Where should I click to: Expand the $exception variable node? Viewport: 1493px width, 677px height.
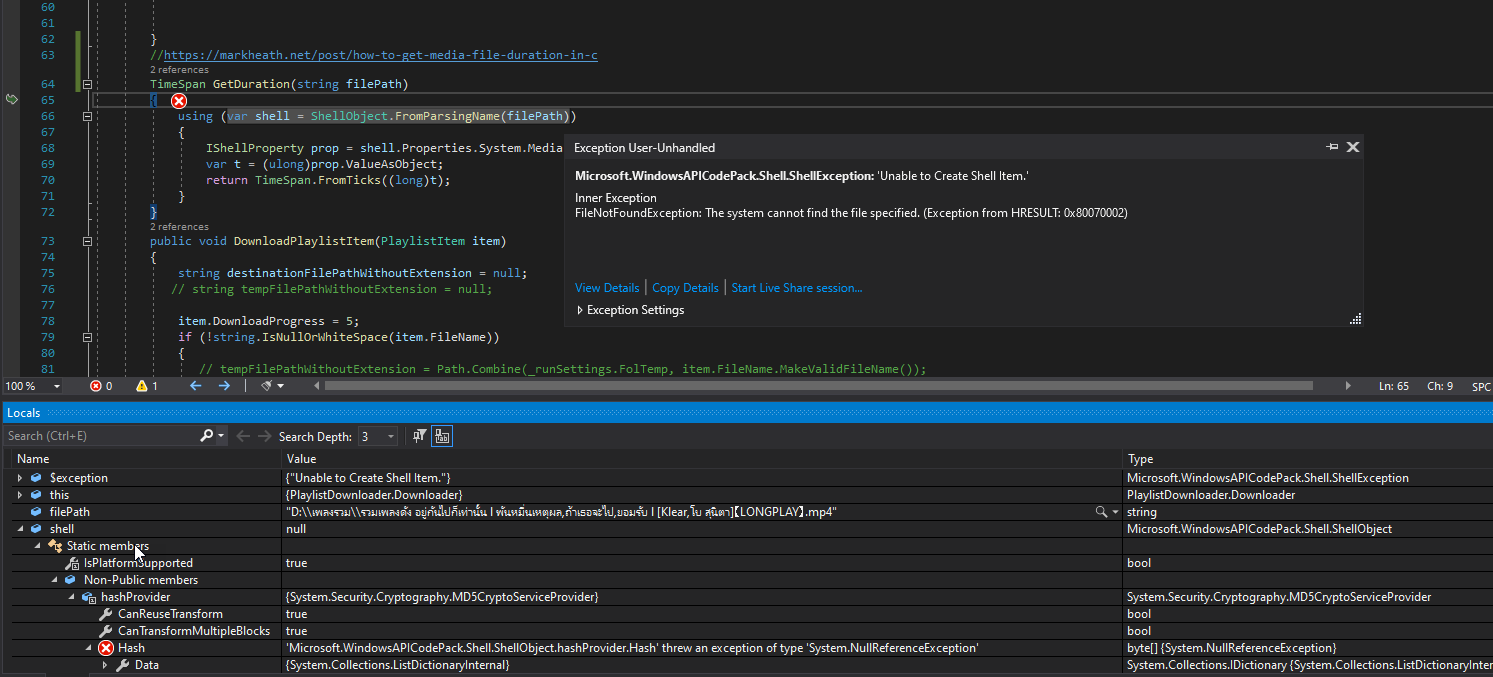pos(20,478)
